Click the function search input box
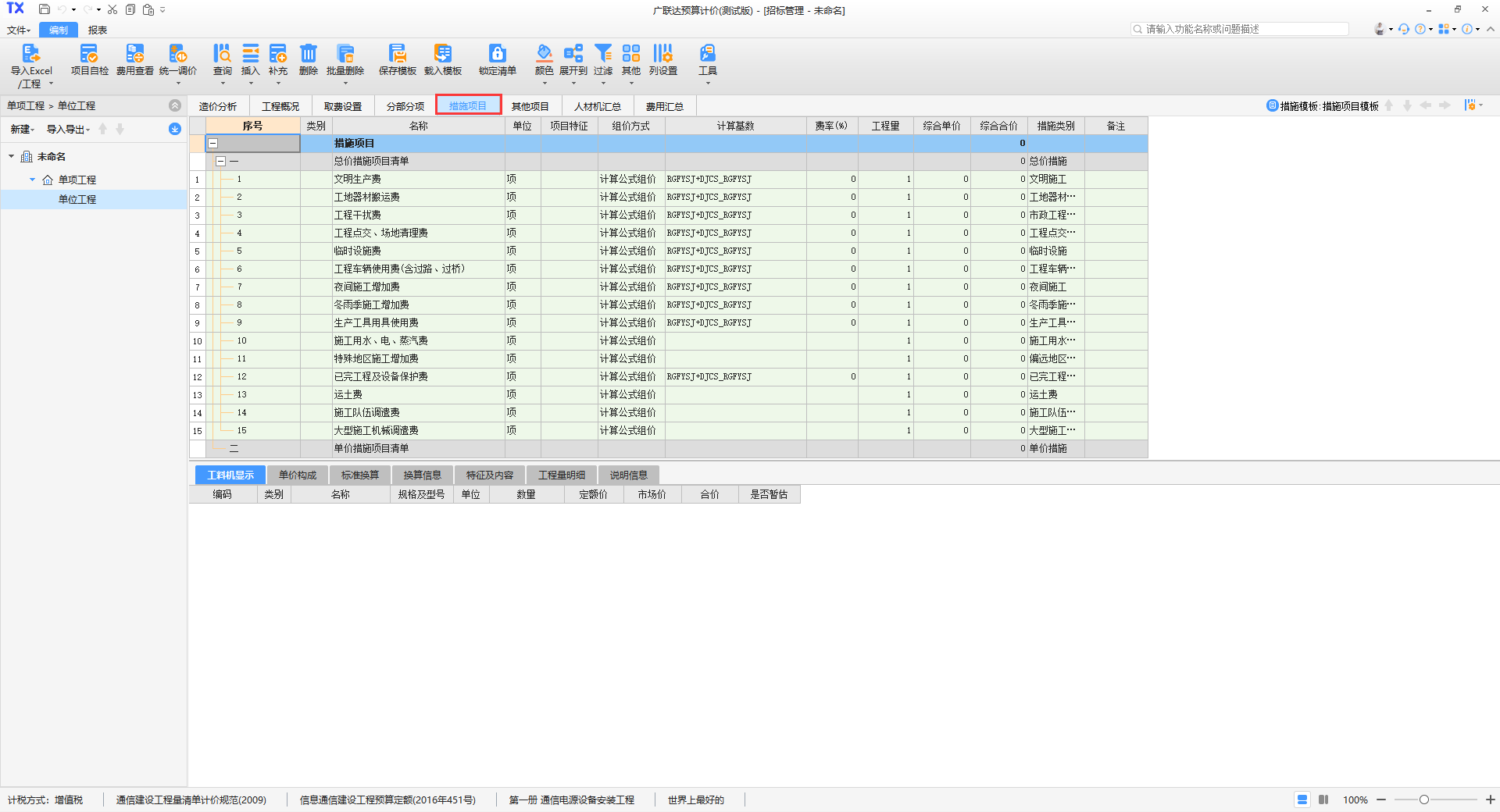The image size is (1500, 812). click(x=1242, y=29)
